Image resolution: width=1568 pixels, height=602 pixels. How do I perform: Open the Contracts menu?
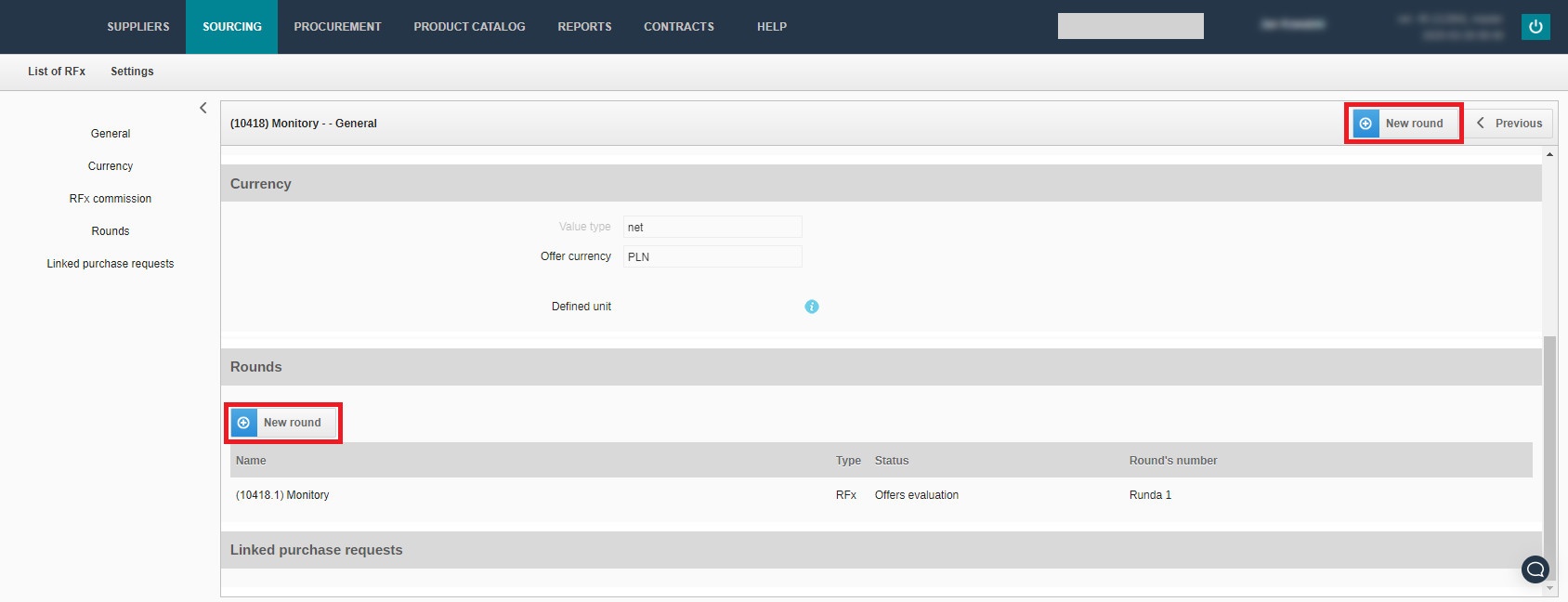(679, 27)
